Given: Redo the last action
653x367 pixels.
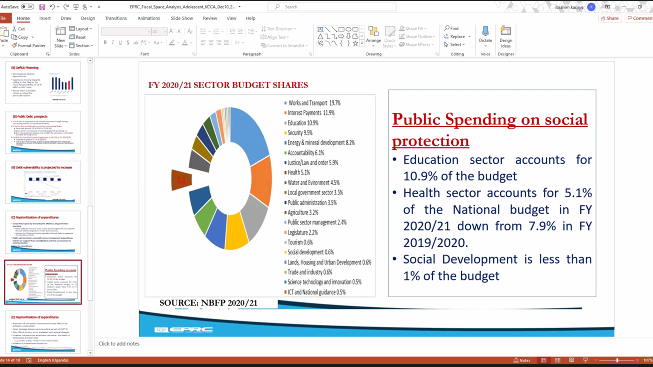Looking at the screenshot, I should (x=66, y=7).
